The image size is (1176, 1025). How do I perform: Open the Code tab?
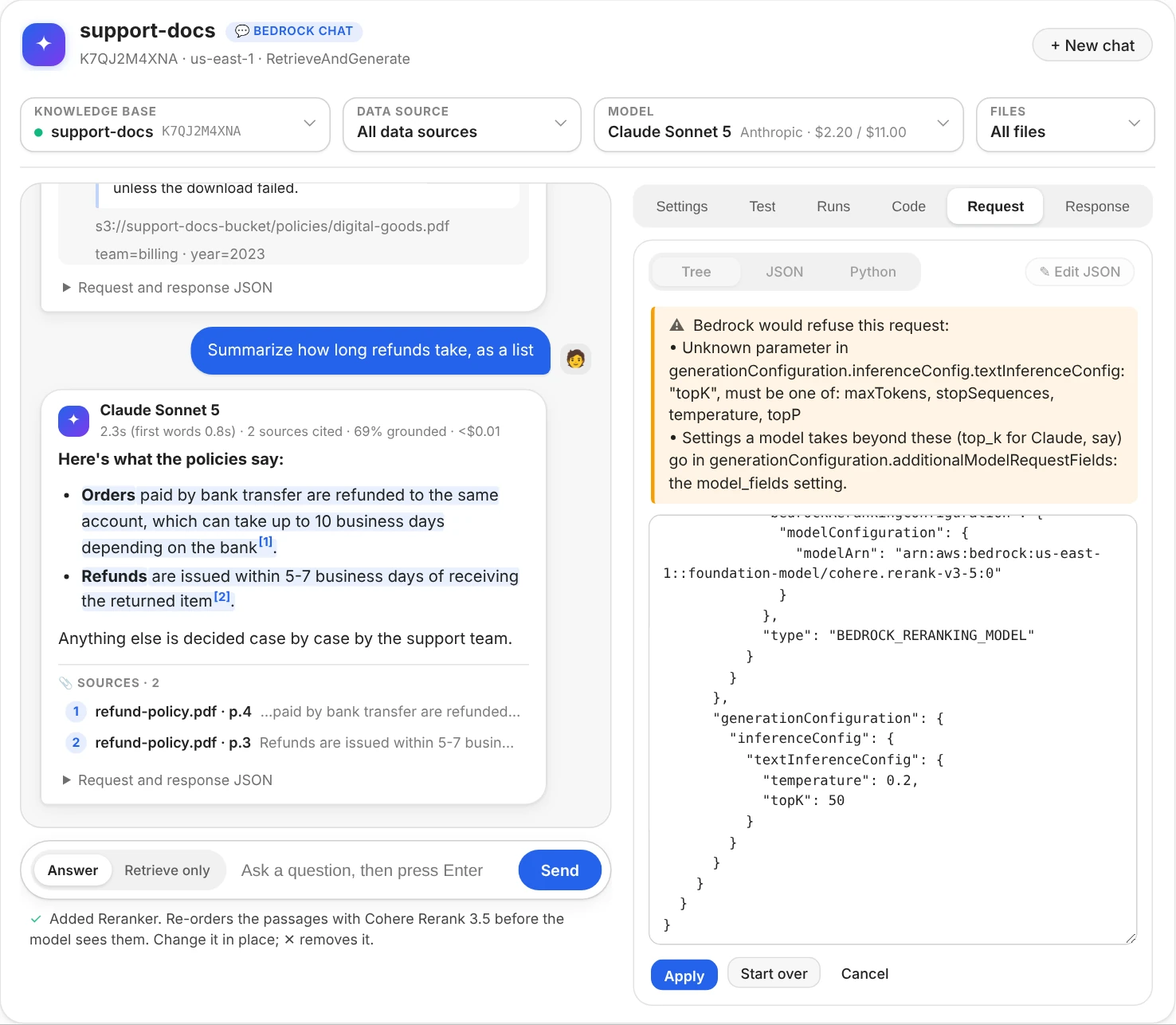coord(909,206)
